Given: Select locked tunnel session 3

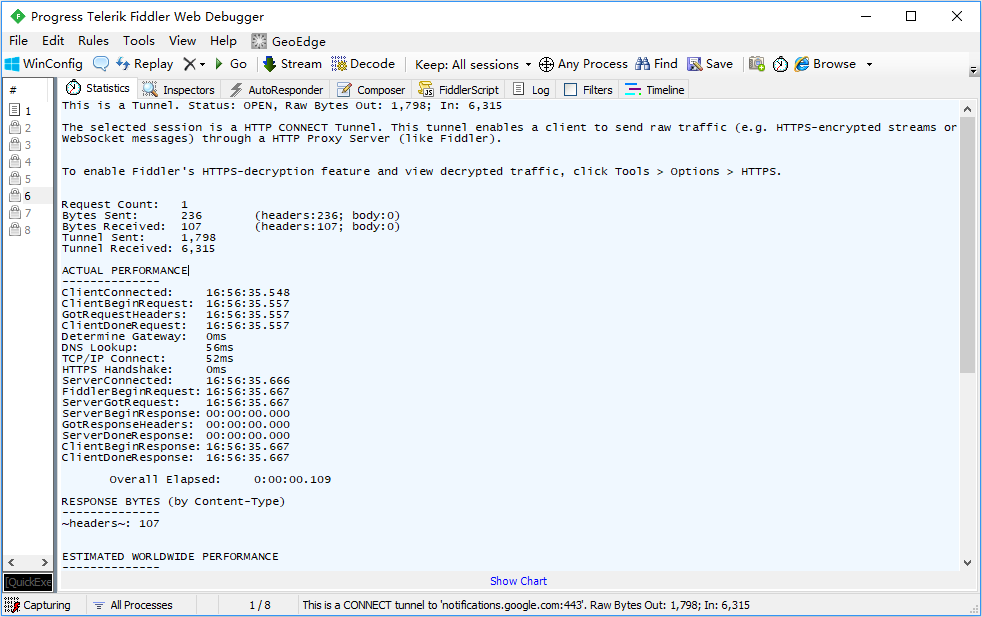Looking at the screenshot, I should [x=28, y=145].
